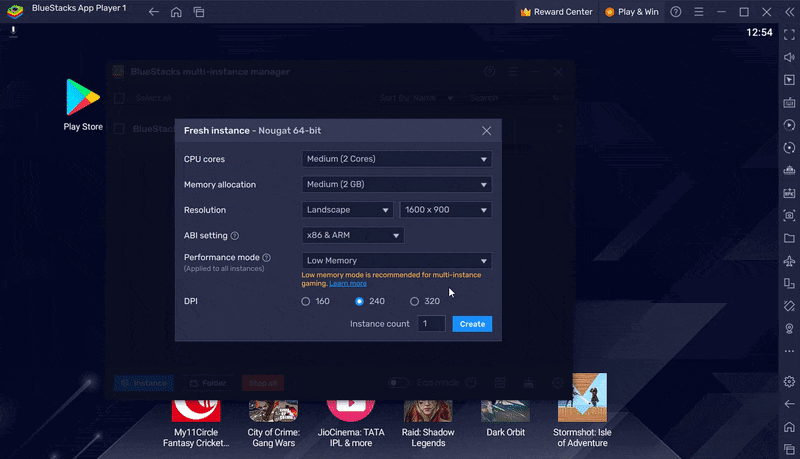Select DPI 240 radio button

[359, 301]
